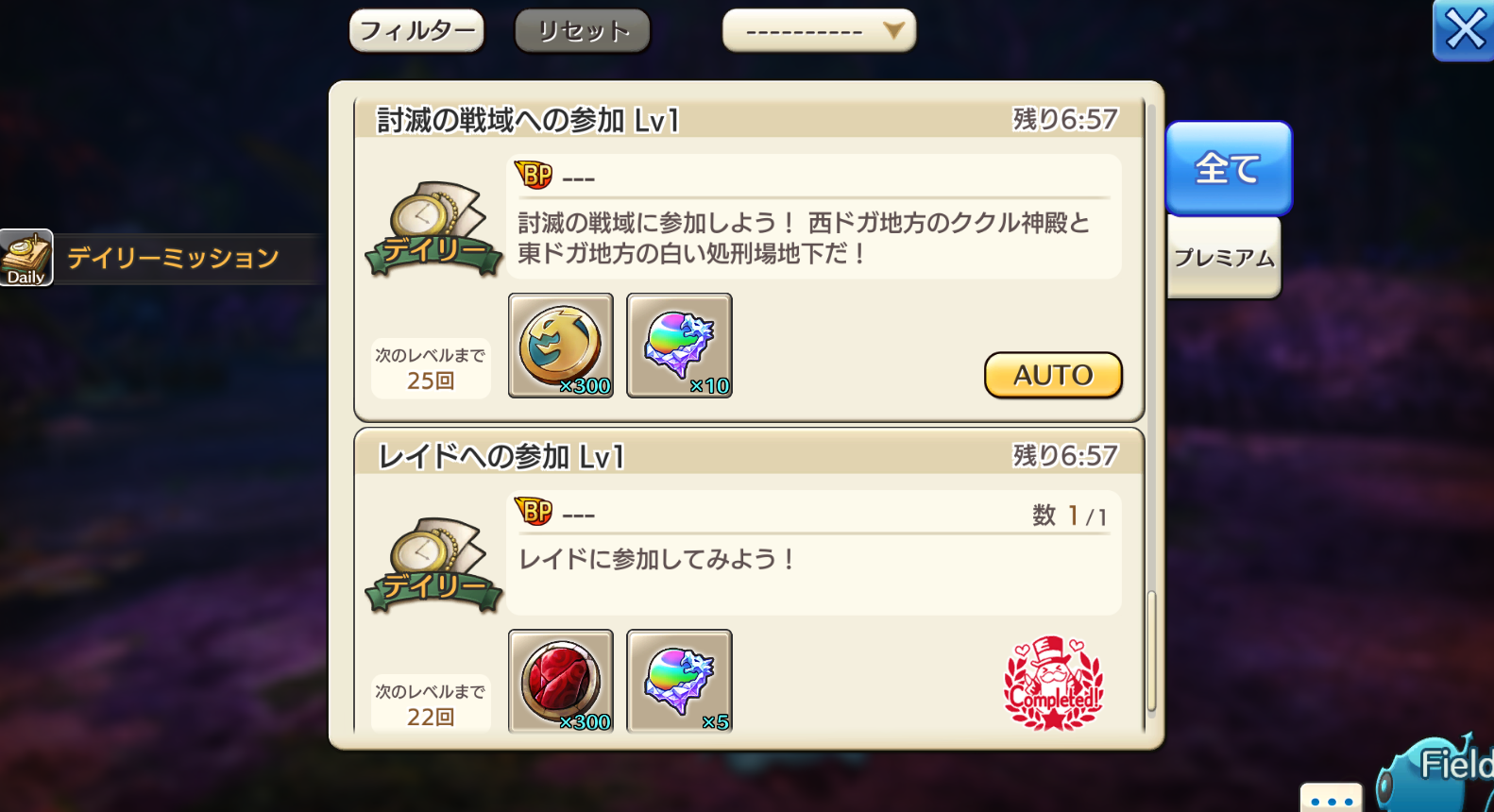The height and width of the screenshot is (812, 1494).
Task: Click the mission list scrollbar handle
Action: tap(1151, 651)
